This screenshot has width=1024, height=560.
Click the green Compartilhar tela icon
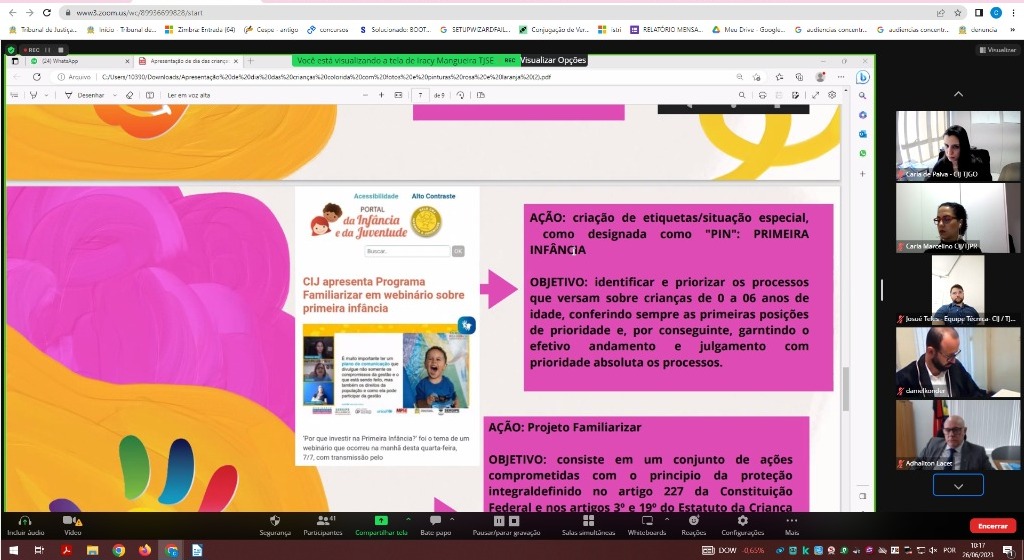click(x=380, y=521)
